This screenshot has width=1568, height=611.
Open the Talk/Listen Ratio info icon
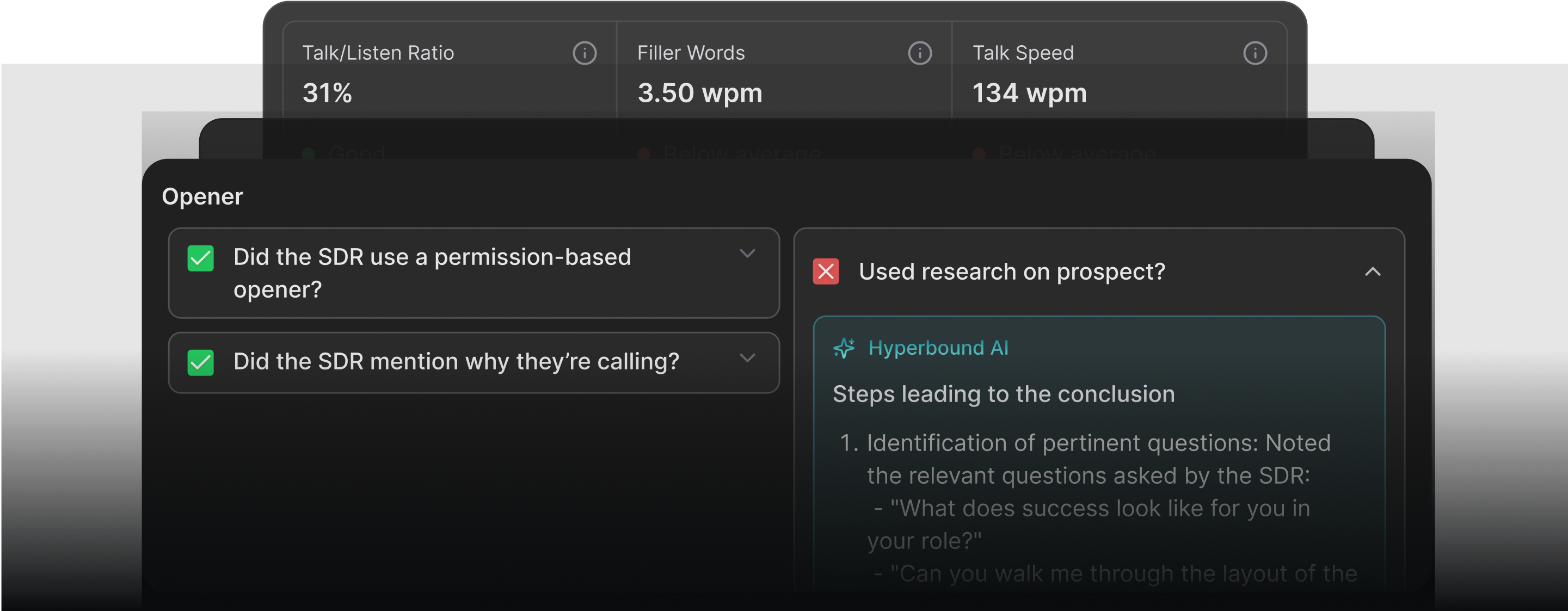pyautogui.click(x=585, y=53)
